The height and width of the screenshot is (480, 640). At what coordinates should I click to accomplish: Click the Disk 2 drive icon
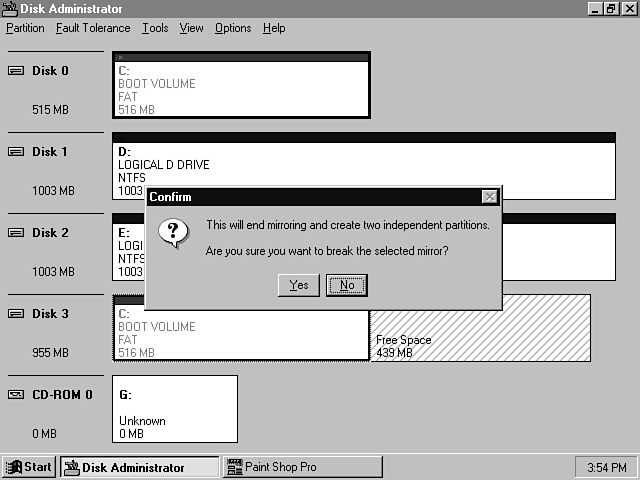(15, 233)
